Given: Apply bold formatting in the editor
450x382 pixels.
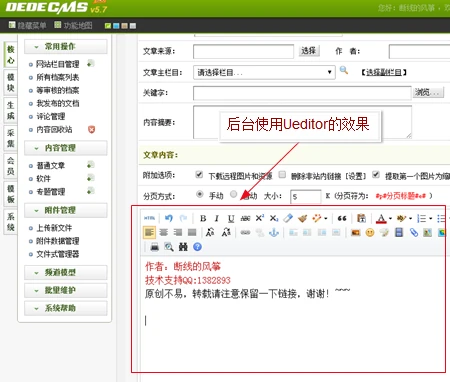Looking at the screenshot, I should 203,218.
